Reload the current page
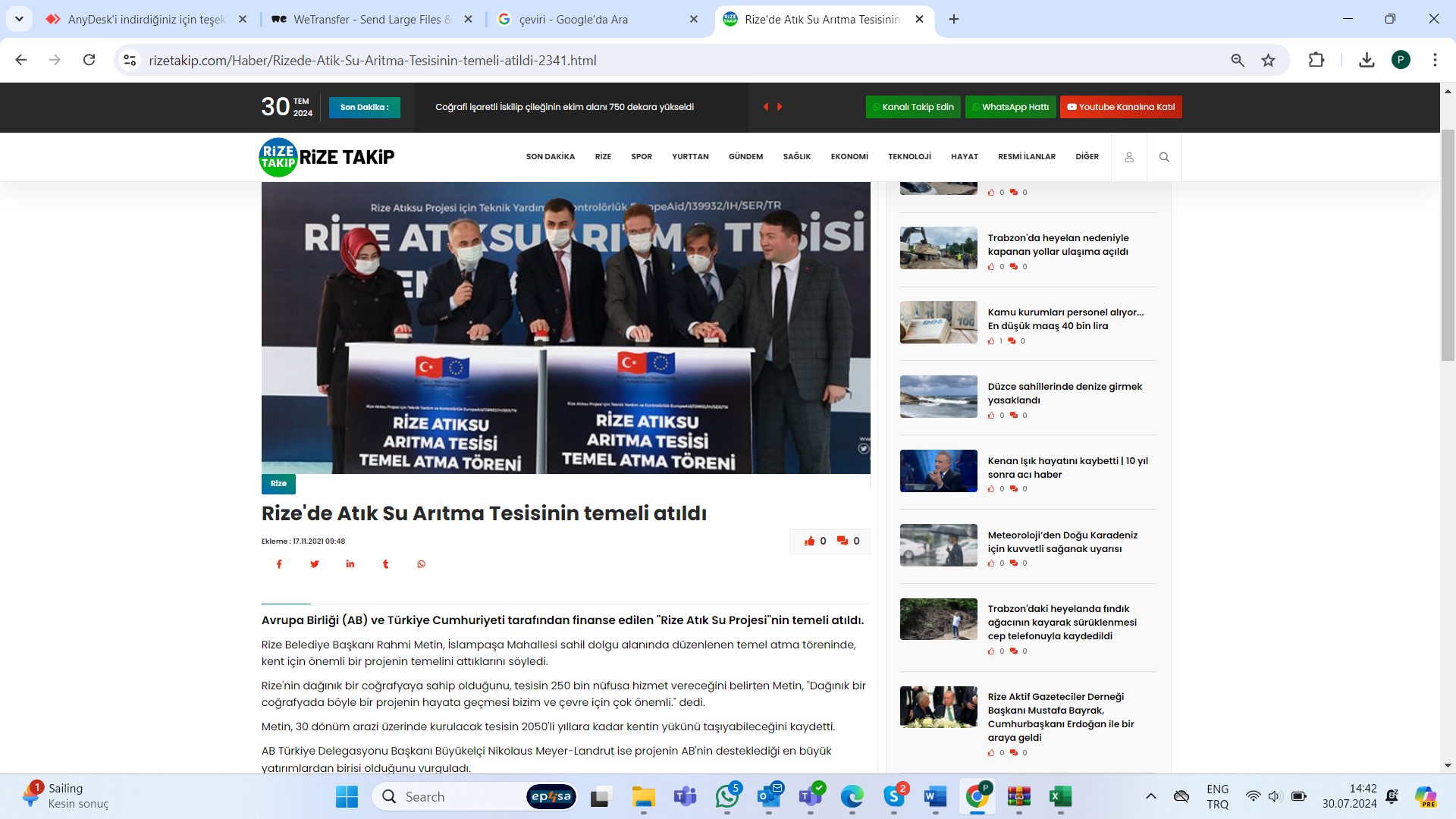Viewport: 1456px width, 819px height. pos(89,60)
